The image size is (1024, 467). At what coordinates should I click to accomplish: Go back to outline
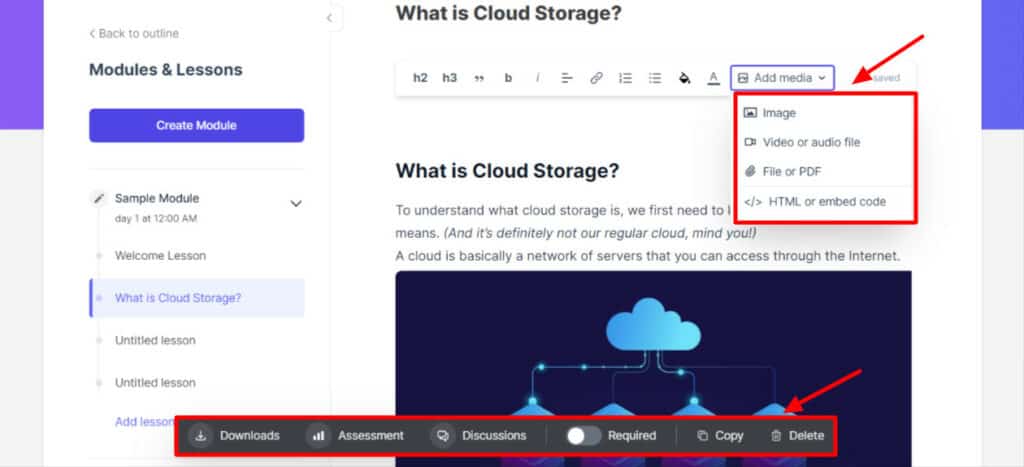click(x=134, y=33)
